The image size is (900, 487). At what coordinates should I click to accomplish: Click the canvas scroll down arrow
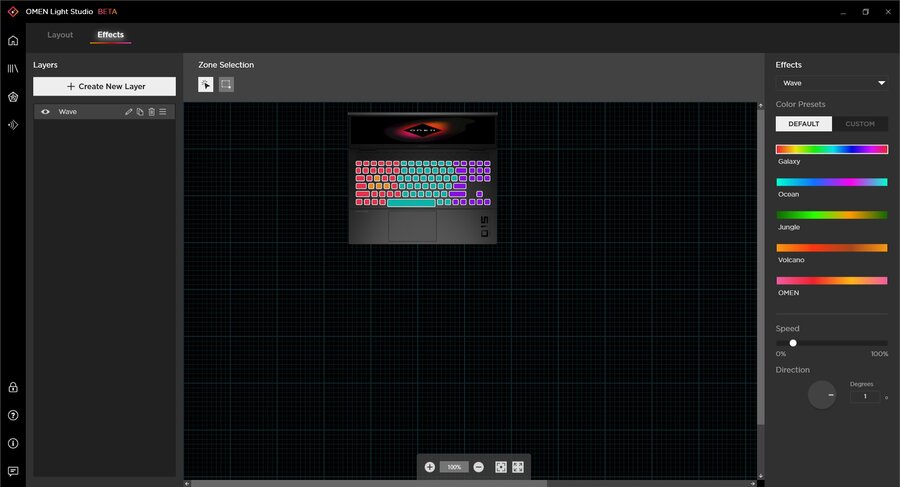(x=761, y=476)
